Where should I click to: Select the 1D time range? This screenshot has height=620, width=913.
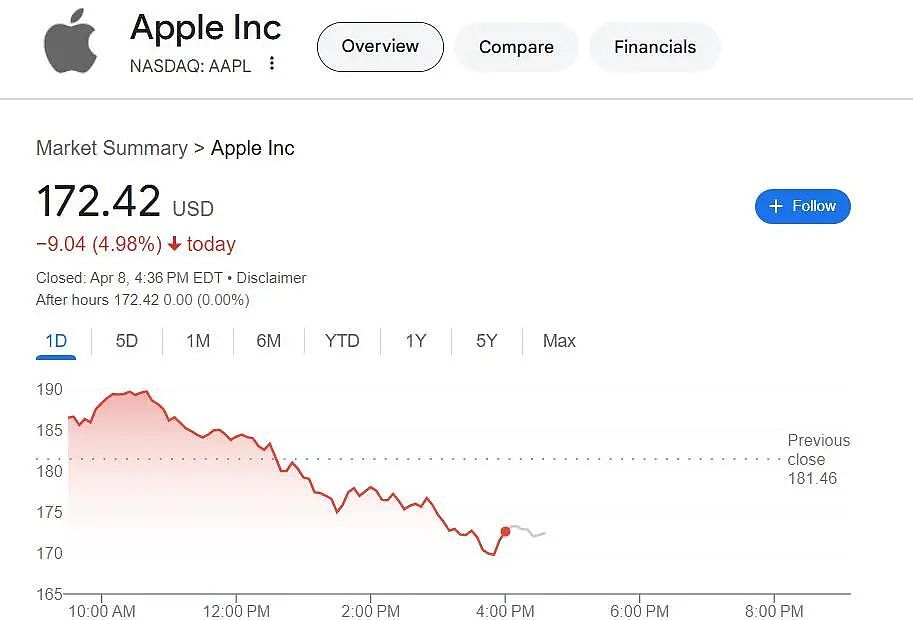[x=56, y=341]
